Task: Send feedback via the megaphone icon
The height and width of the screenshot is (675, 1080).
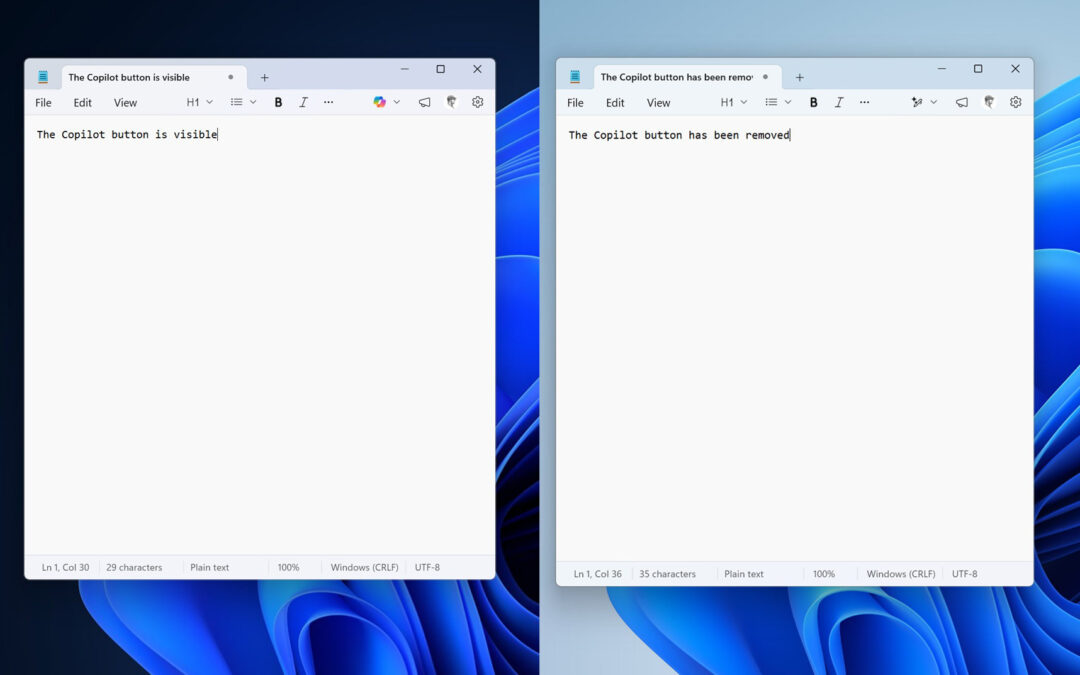Action: point(424,101)
